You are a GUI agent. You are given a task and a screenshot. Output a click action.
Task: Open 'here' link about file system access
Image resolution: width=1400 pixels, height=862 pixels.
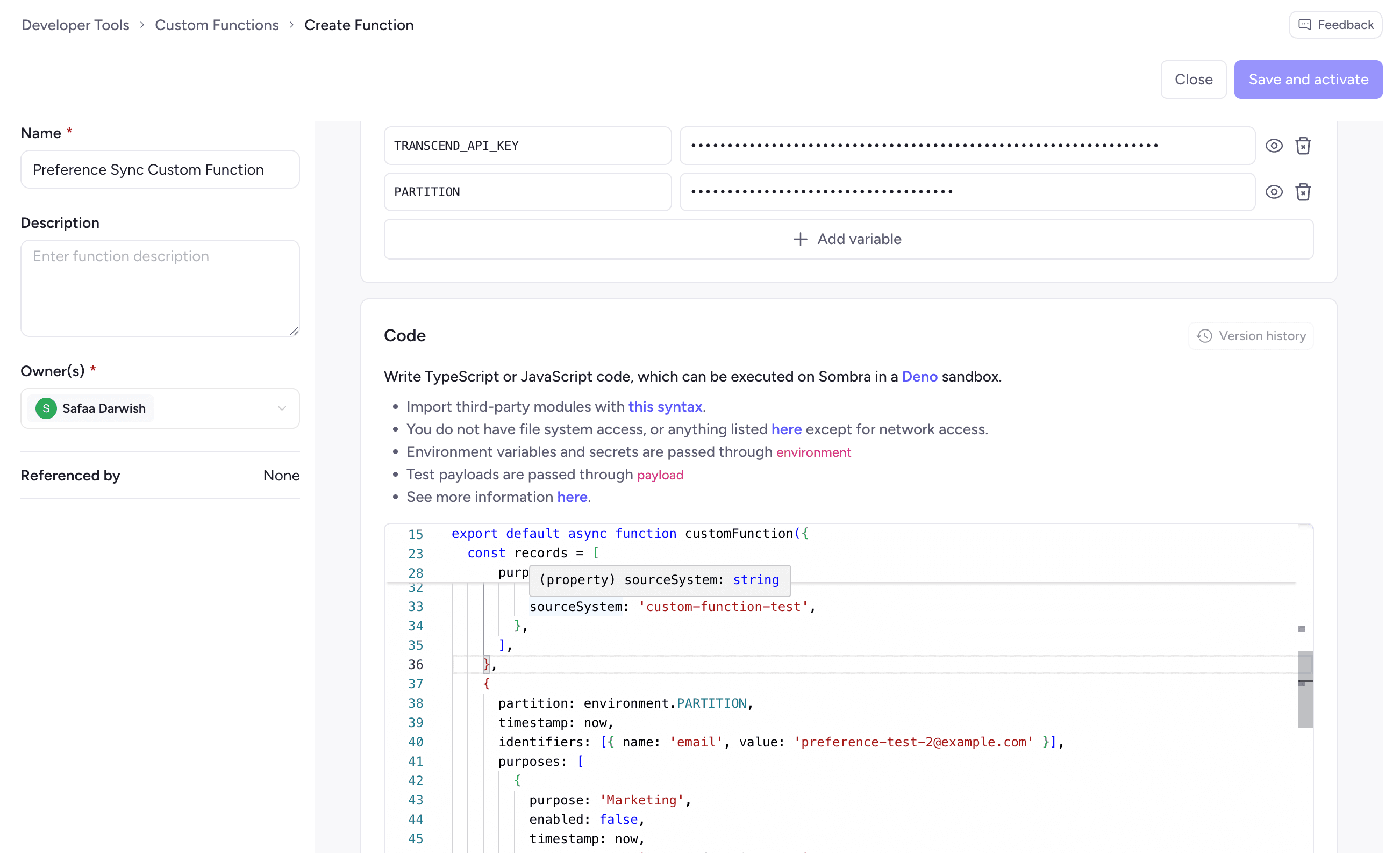pyautogui.click(x=787, y=429)
